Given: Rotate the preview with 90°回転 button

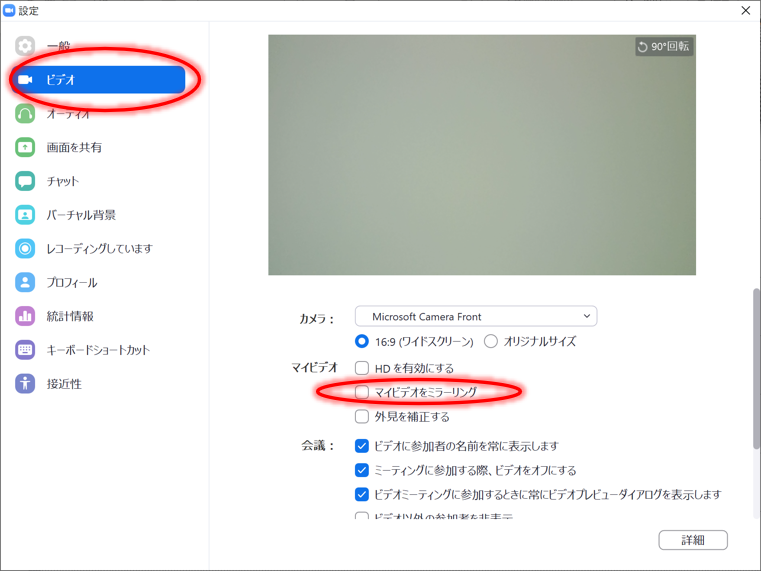Looking at the screenshot, I should (x=664, y=47).
